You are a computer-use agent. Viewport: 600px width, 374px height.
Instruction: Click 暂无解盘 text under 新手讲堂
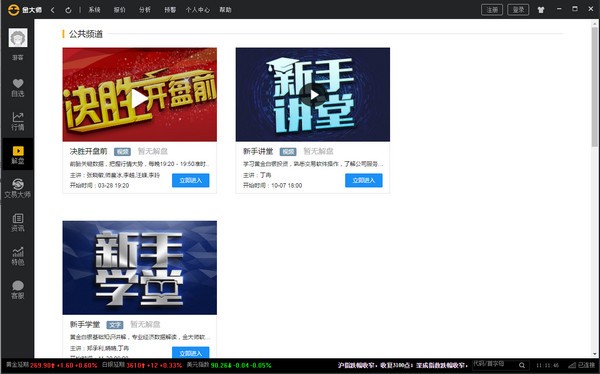click(x=318, y=152)
